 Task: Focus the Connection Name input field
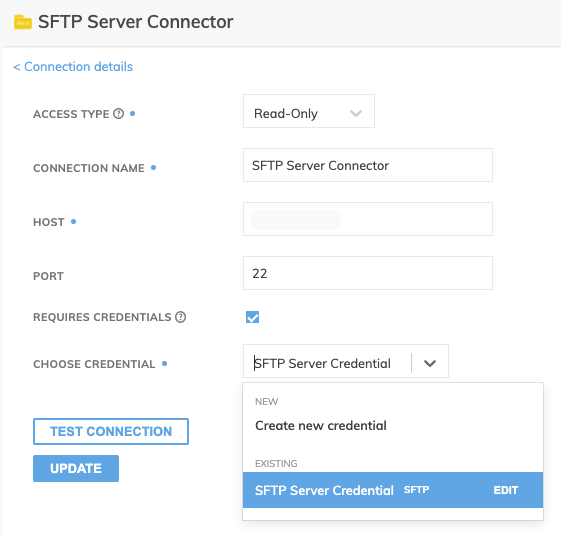coord(368,165)
